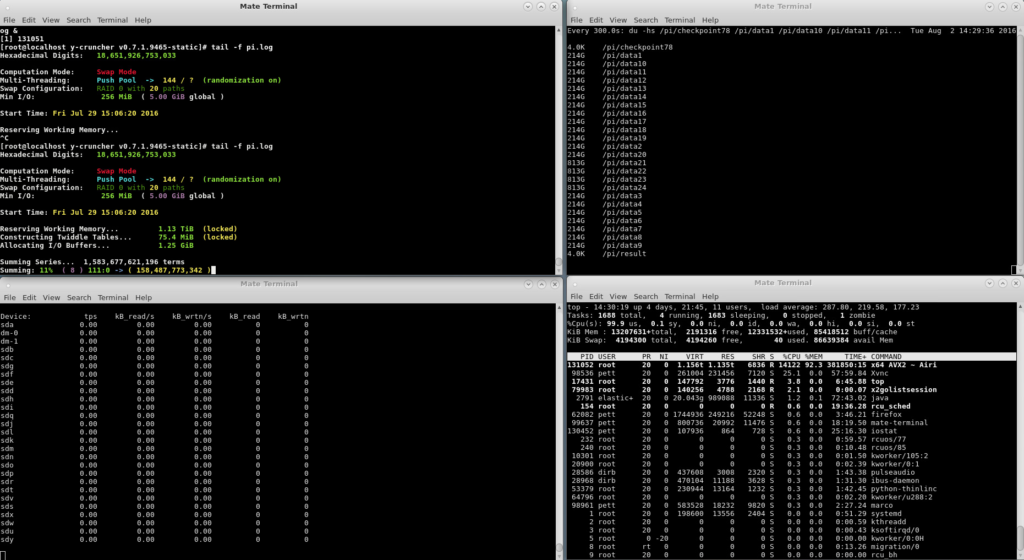The height and width of the screenshot is (560, 1024).
Task: Maximize the du watch Mate Terminal window
Action: (1002, 7)
